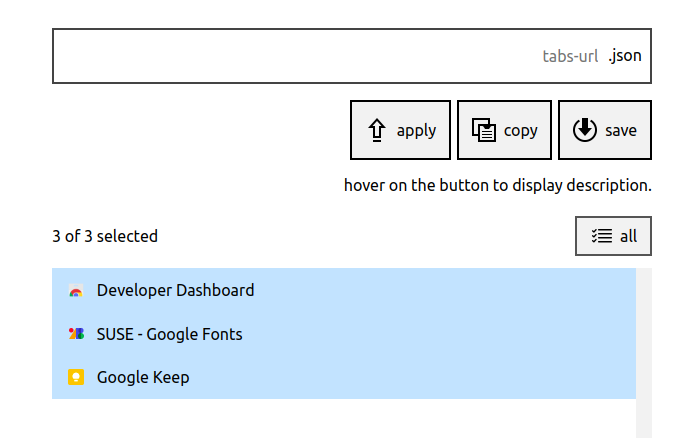Viewport: 692px width, 438px height.
Task: Save the tabs JSON with save label
Action: (621, 130)
